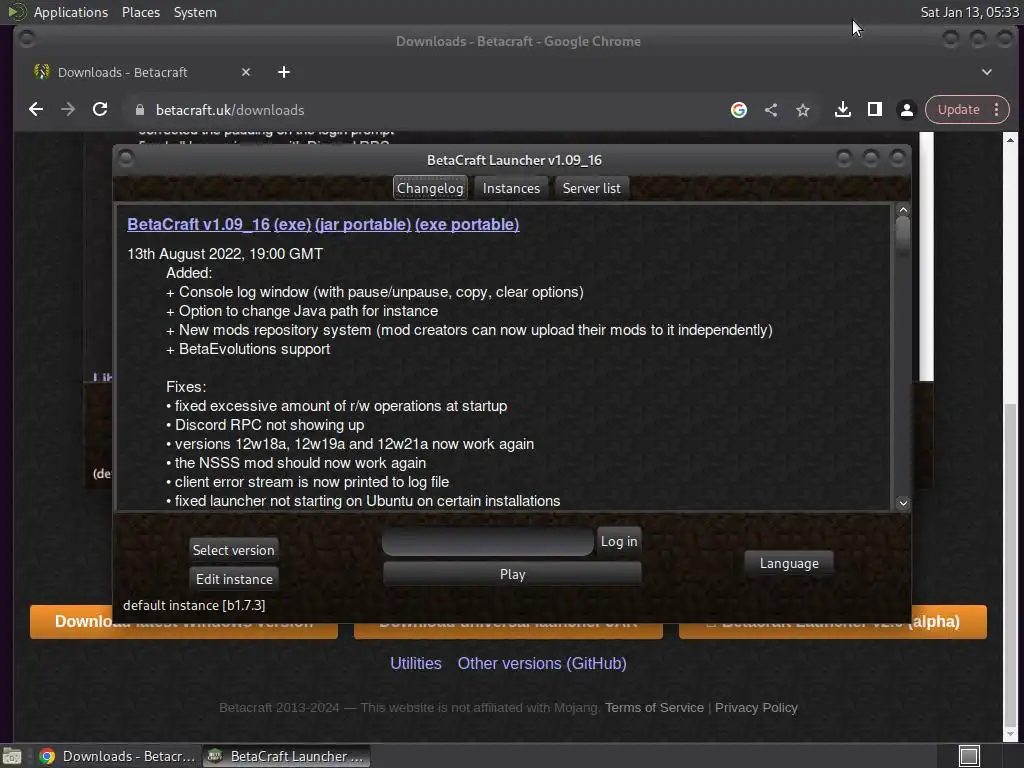1024x768 pixels.
Task: Share this page via share icon
Action: pyautogui.click(x=771, y=110)
